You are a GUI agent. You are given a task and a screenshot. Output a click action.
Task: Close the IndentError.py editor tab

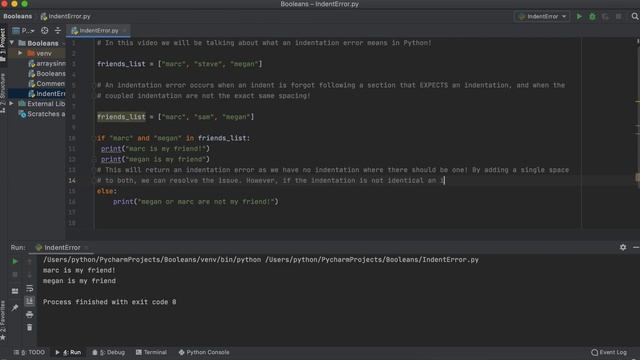124,31
